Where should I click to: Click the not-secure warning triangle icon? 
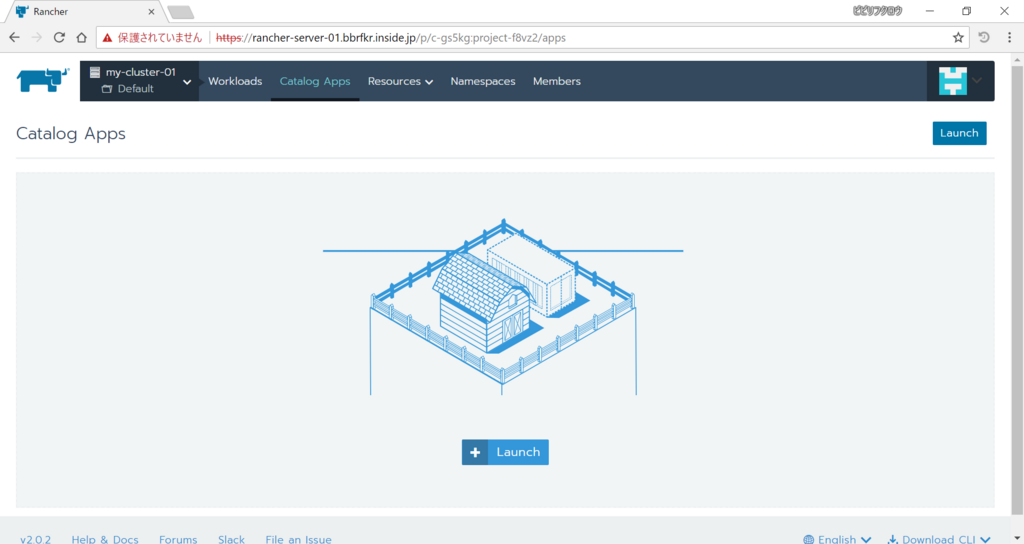[107, 38]
